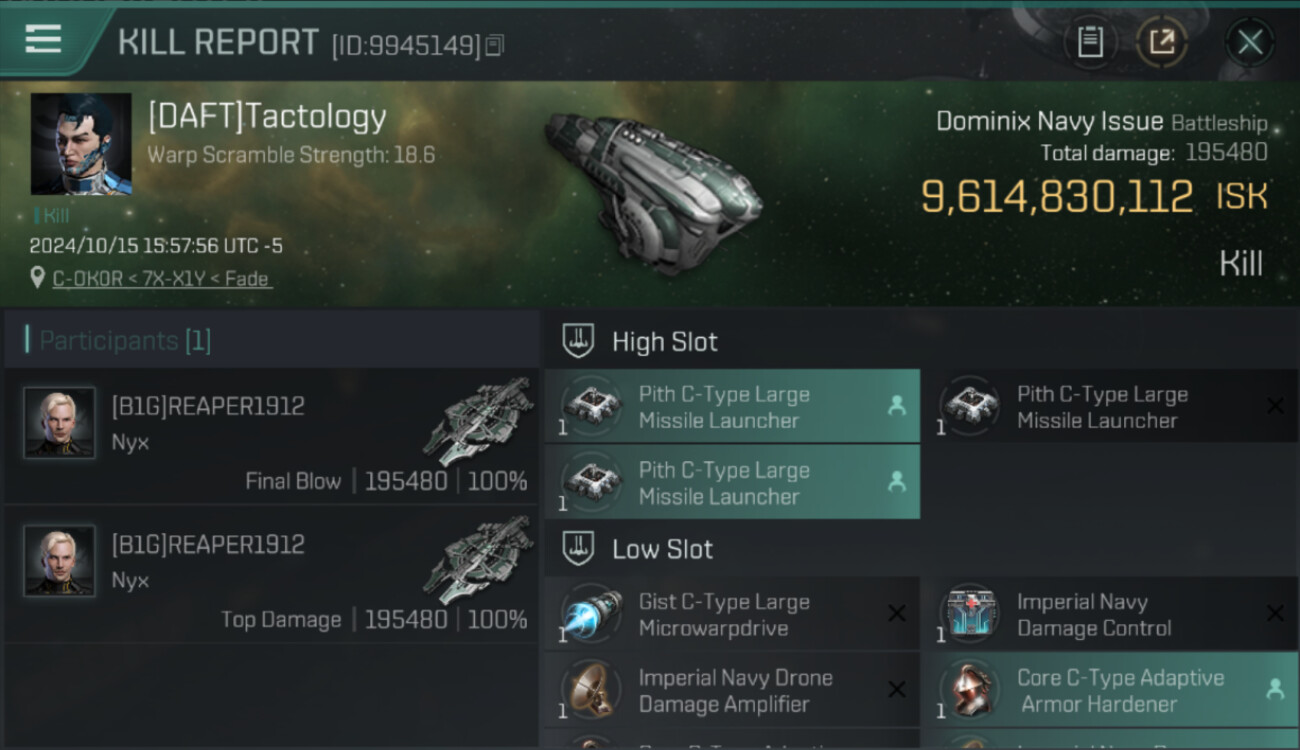The image size is (1300, 750).
Task: Copy the kill report ID
Action: (495, 45)
